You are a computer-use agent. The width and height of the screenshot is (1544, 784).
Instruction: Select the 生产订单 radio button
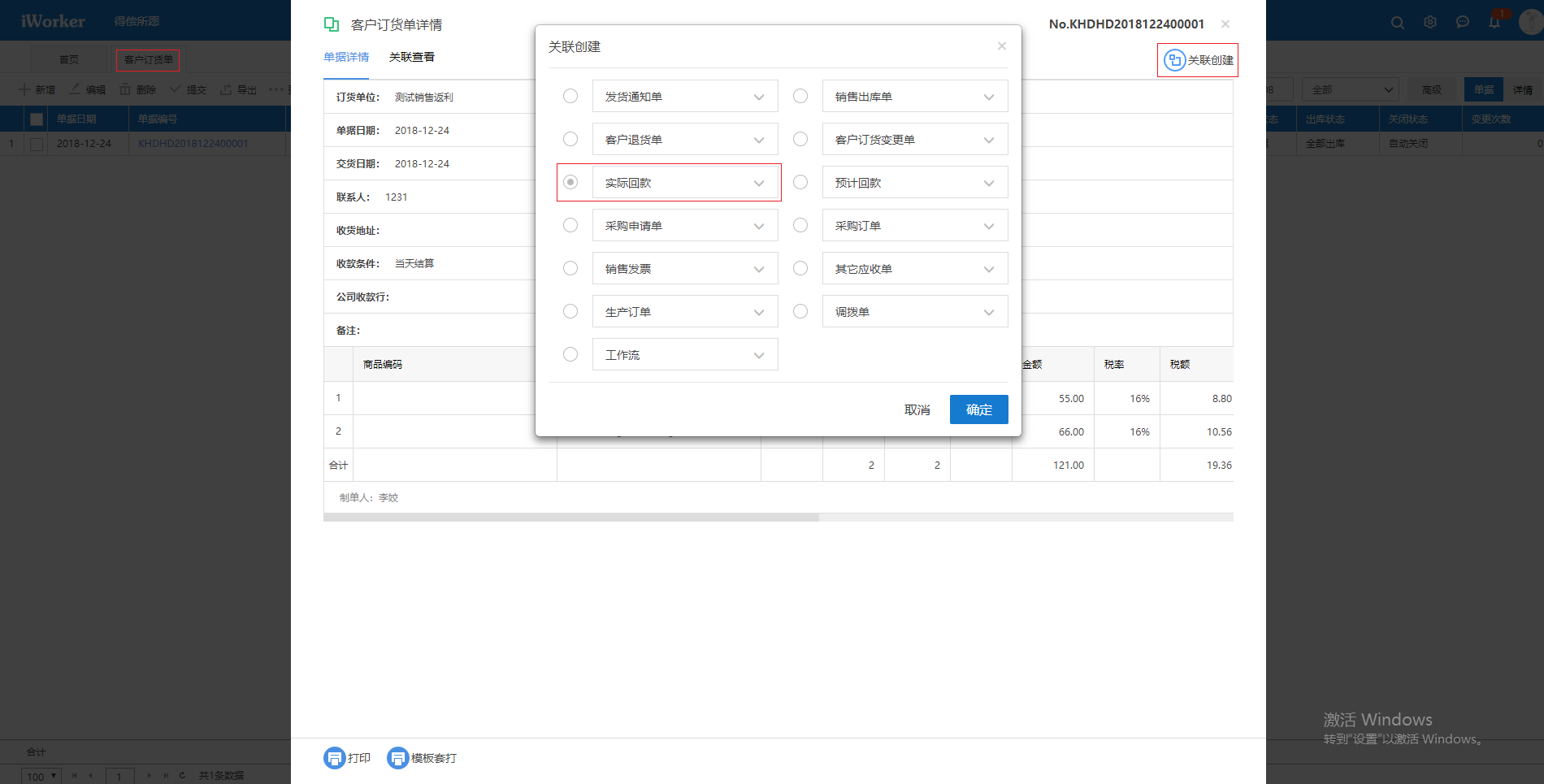570,311
